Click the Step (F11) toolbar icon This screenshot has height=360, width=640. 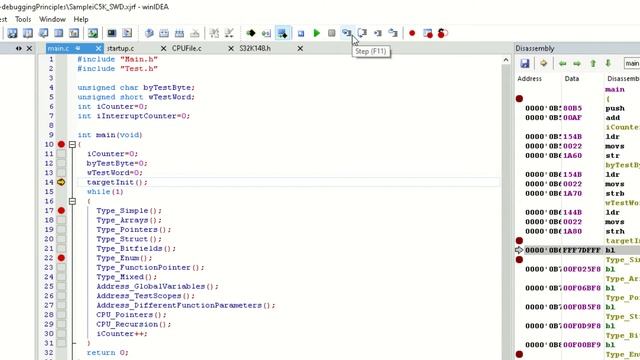pyautogui.click(x=347, y=33)
